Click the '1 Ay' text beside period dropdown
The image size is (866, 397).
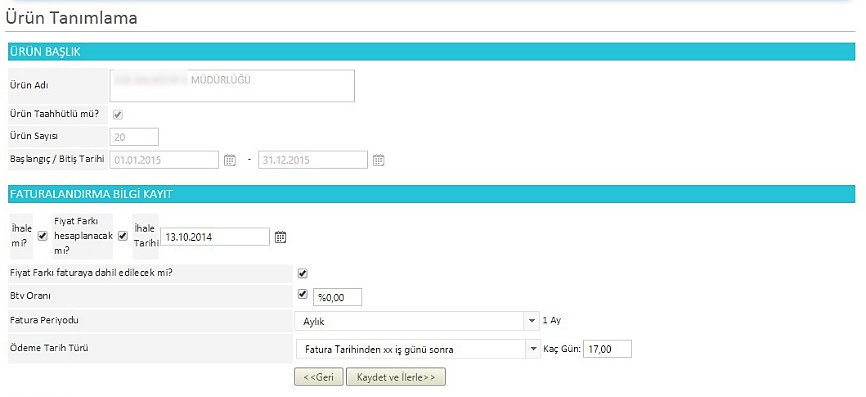pos(552,320)
